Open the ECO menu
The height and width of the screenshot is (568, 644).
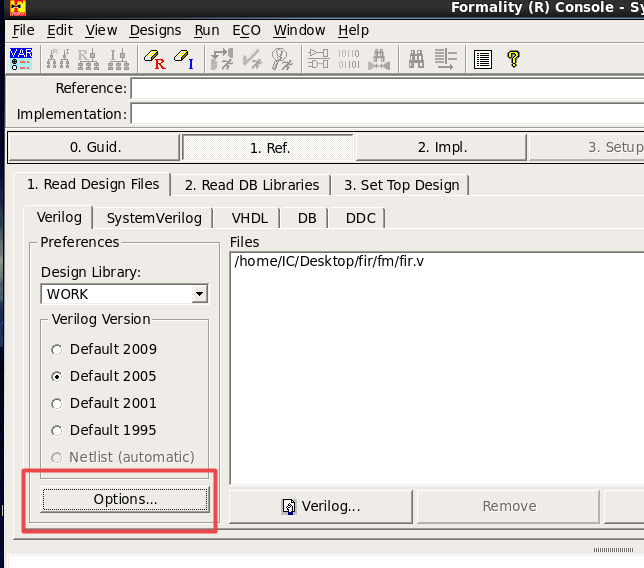[x=246, y=31]
